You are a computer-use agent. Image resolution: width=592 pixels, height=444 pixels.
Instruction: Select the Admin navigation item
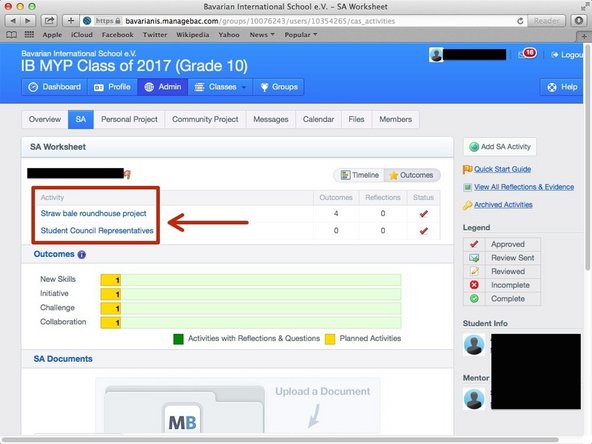click(163, 87)
